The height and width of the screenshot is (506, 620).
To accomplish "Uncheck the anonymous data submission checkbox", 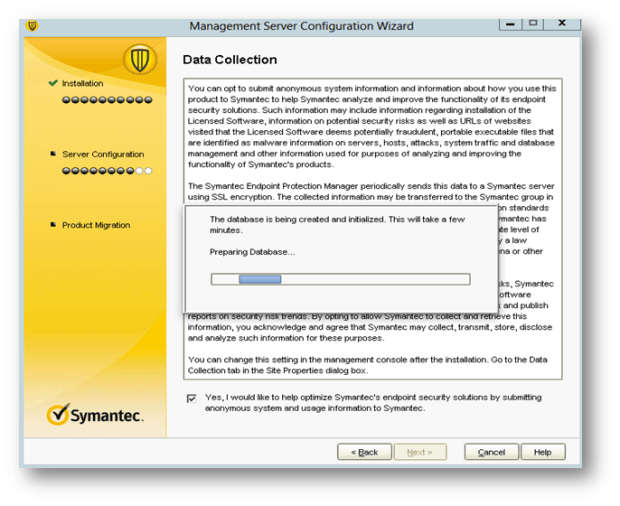I will [192, 398].
